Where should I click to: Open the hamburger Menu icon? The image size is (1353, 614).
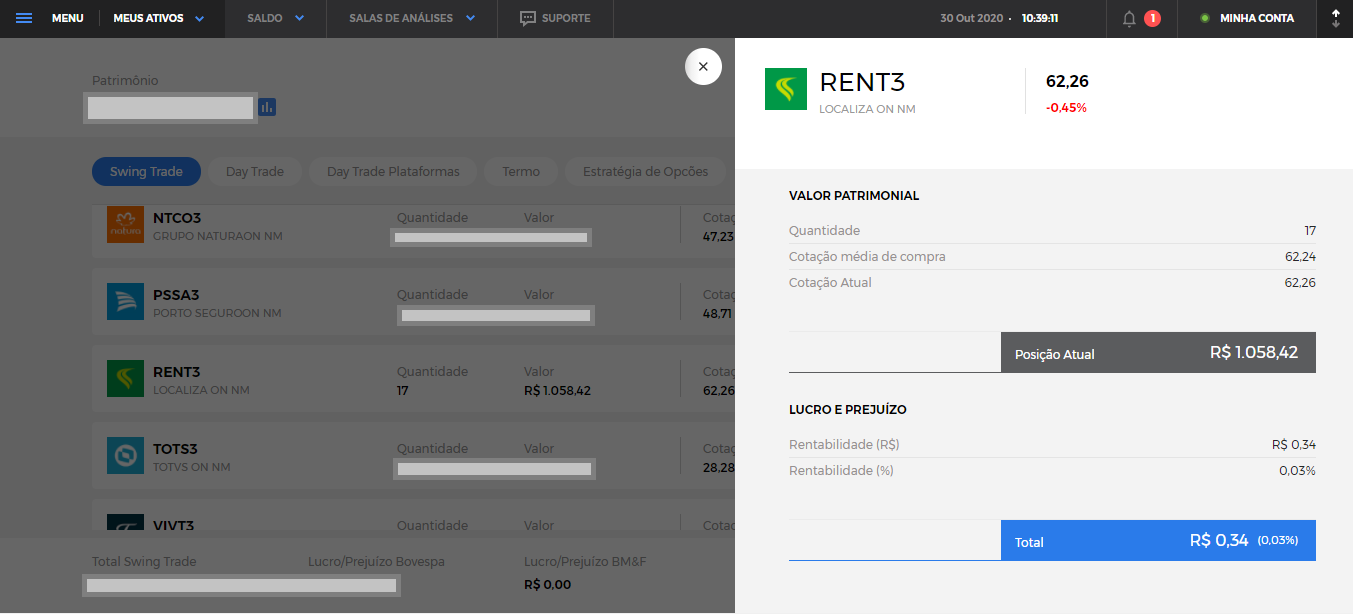click(x=24, y=18)
